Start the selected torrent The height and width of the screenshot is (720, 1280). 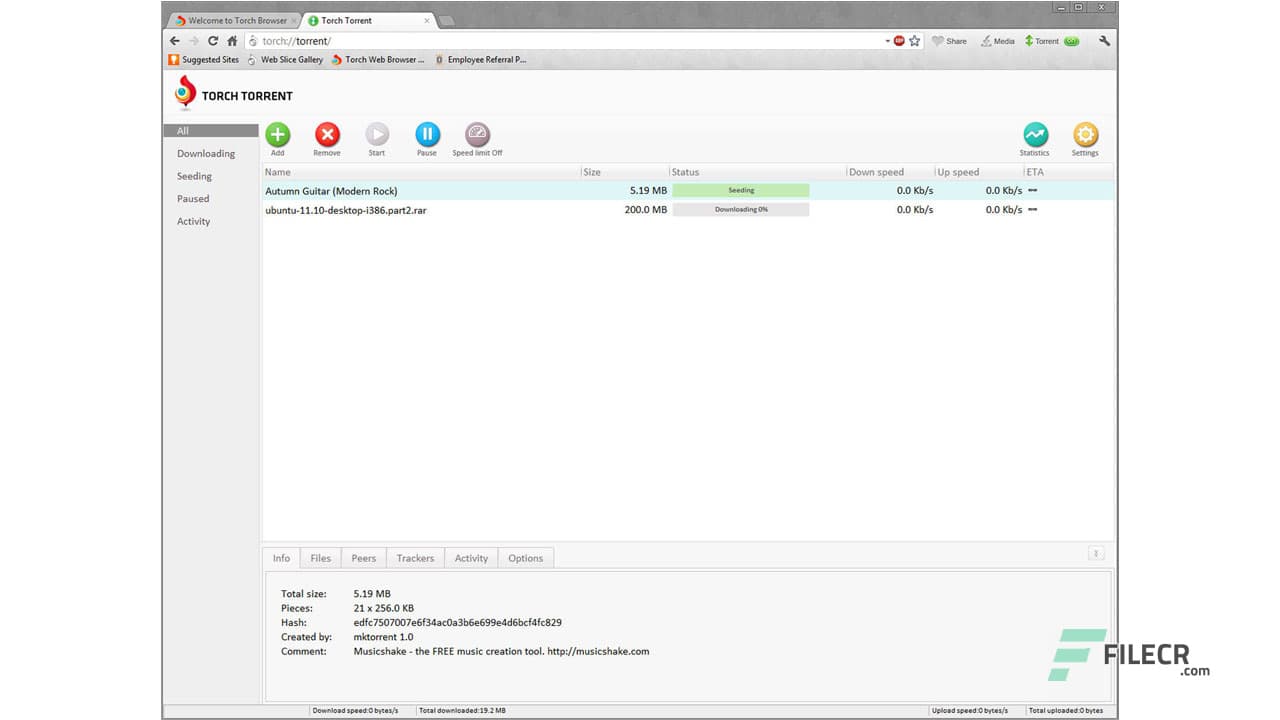377,138
